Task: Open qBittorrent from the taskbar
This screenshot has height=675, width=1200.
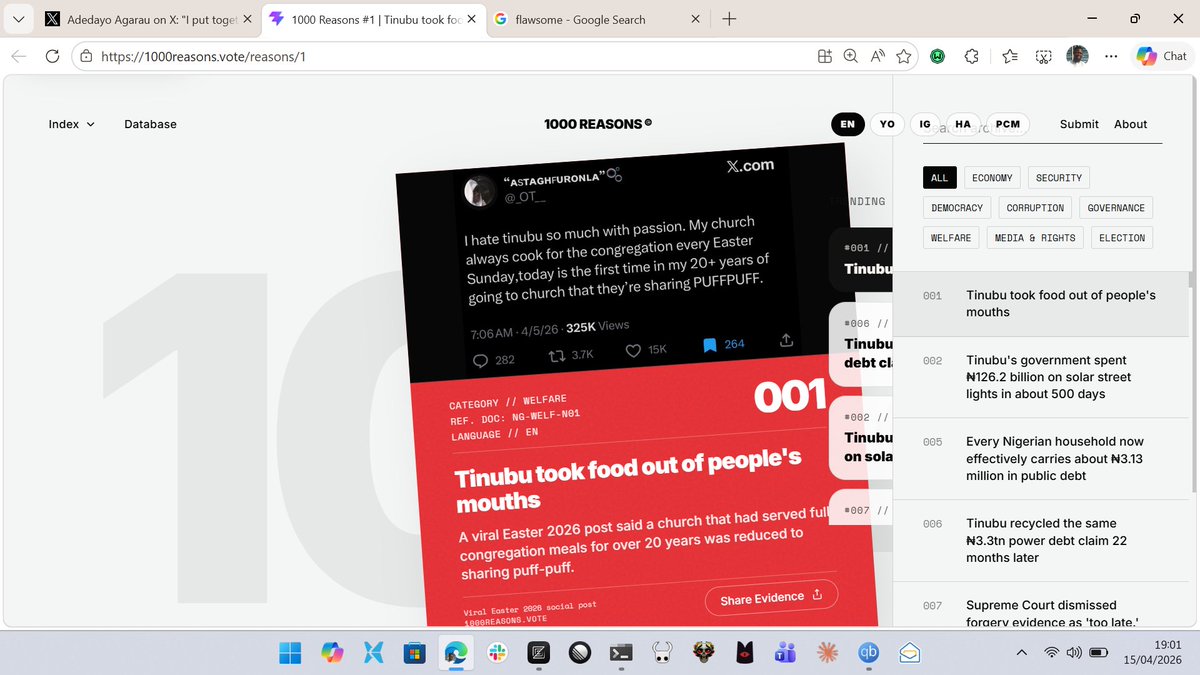Action: click(x=866, y=653)
